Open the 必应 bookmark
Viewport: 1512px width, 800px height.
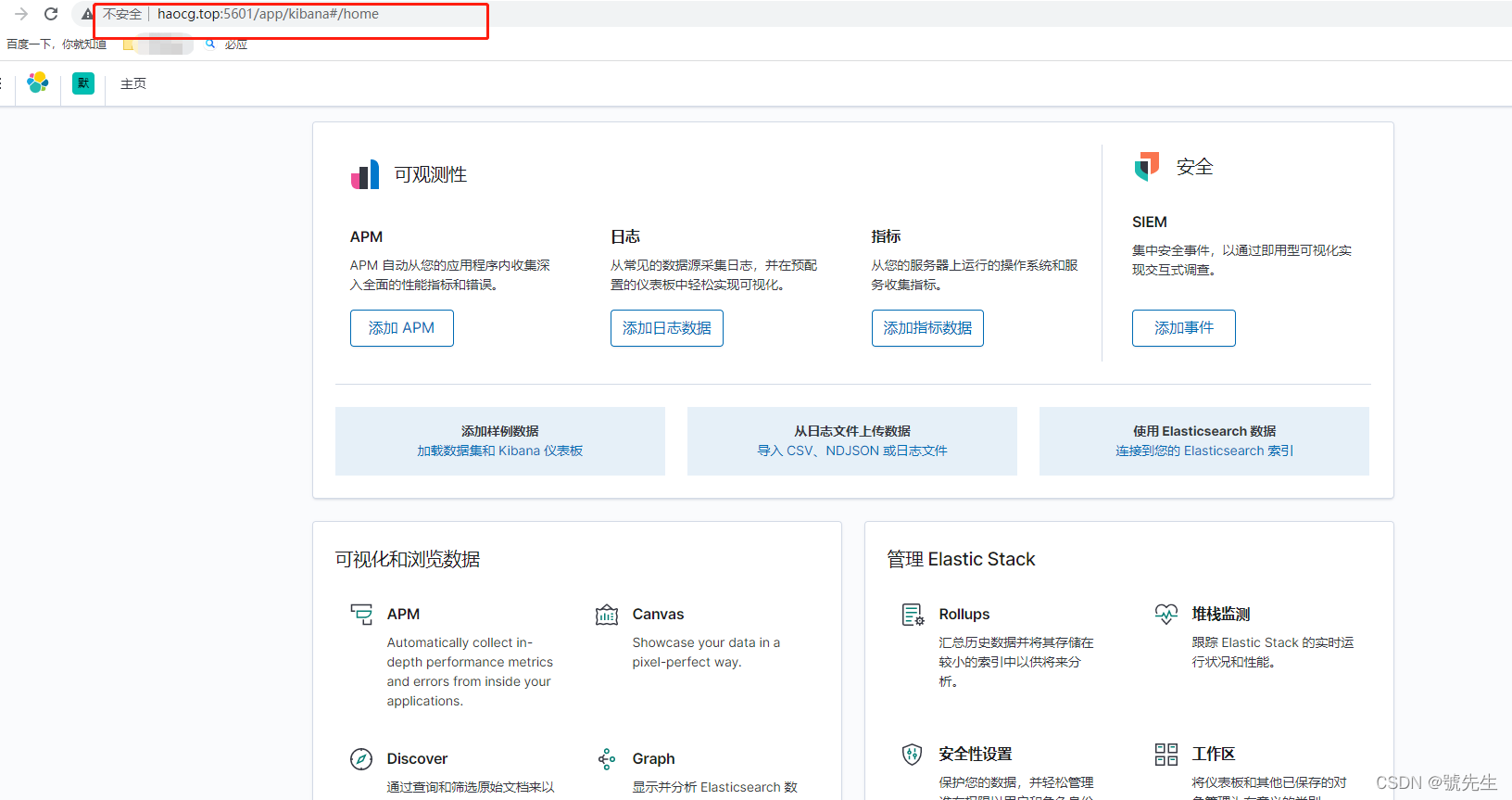pyautogui.click(x=227, y=44)
